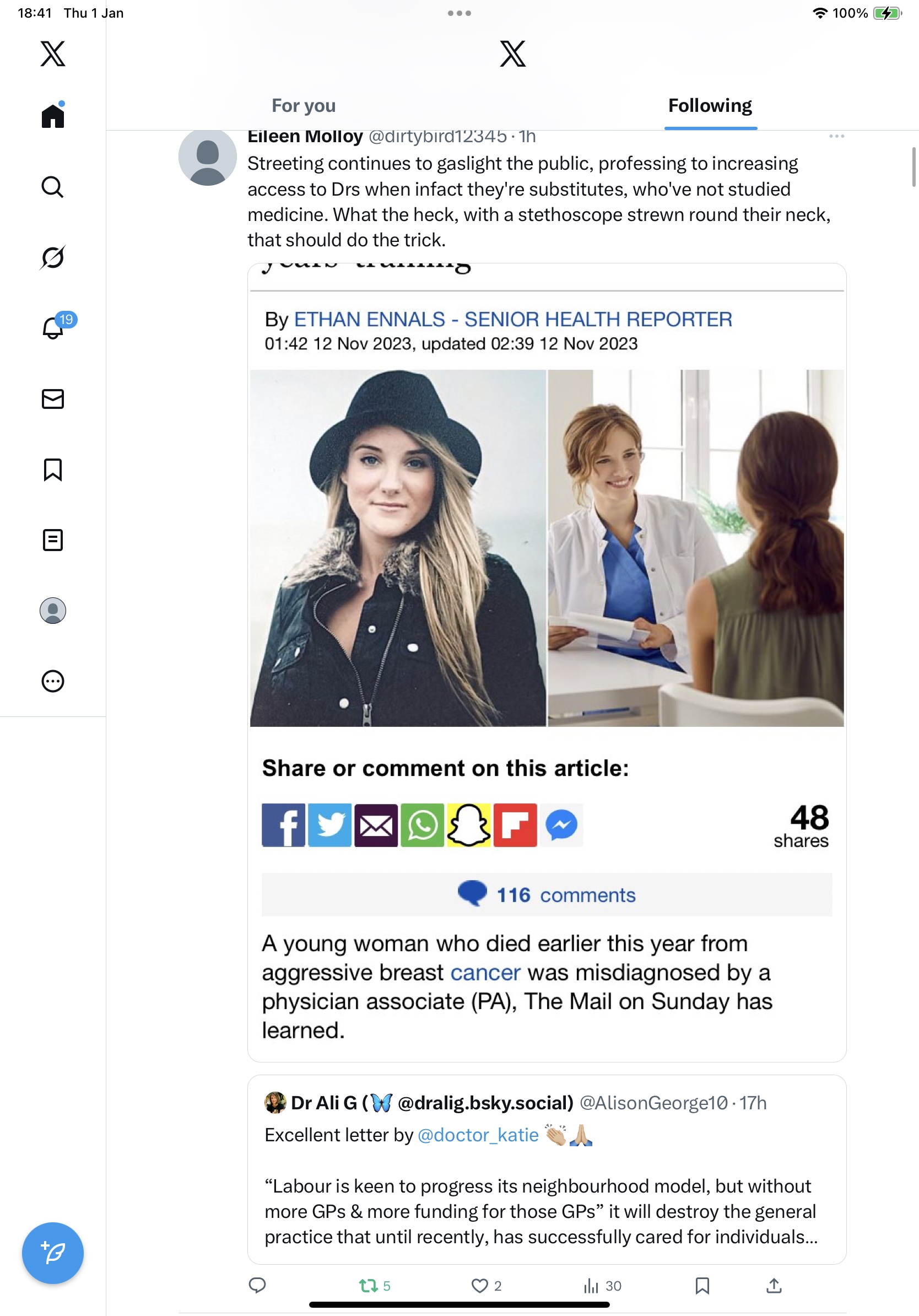919x1316 pixels.
Task: Open Bookmarks in the sidebar
Action: coord(53,470)
